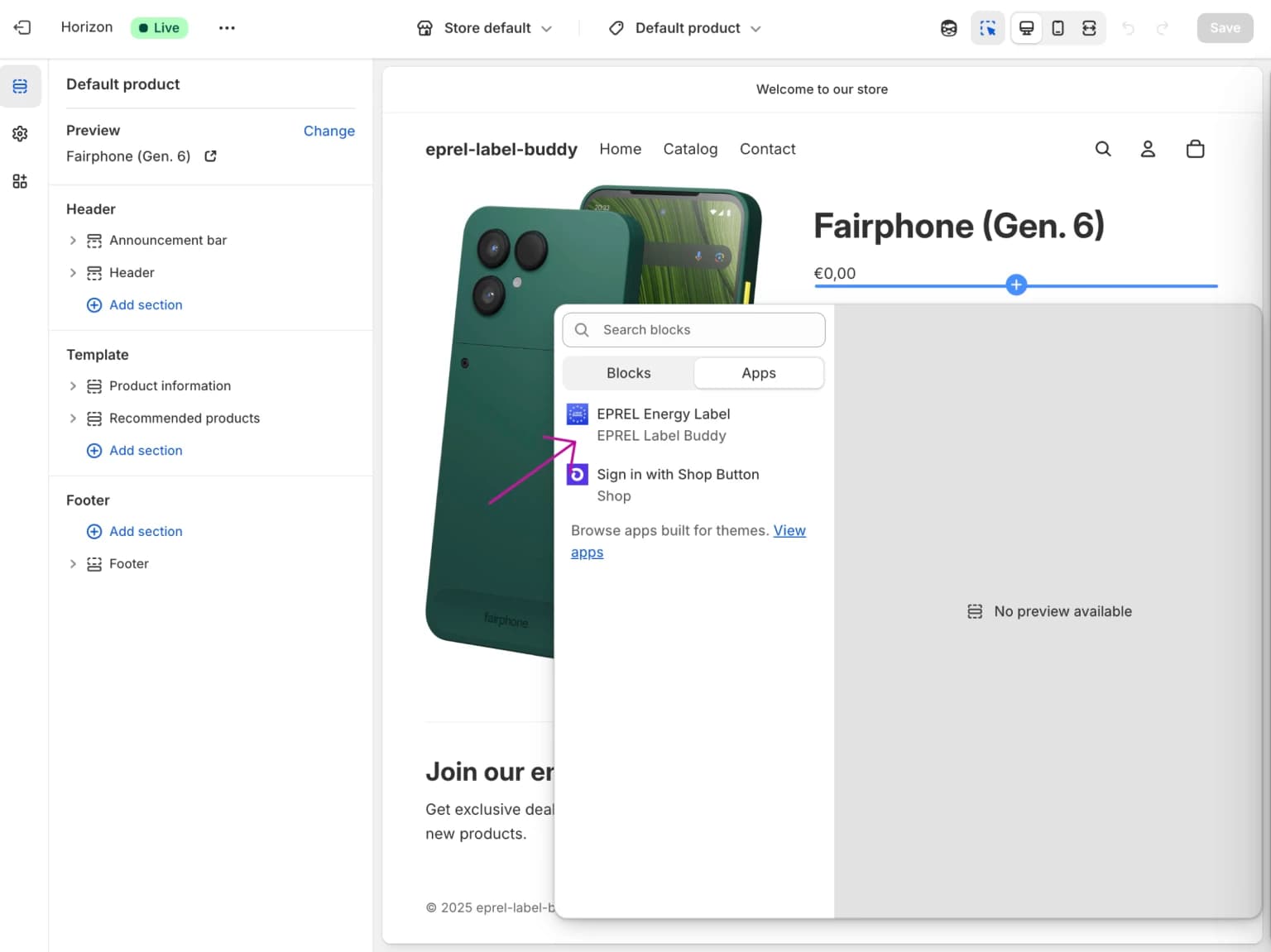1271x952 pixels.
Task: Switch preview to desktop view
Action: coord(1026,27)
